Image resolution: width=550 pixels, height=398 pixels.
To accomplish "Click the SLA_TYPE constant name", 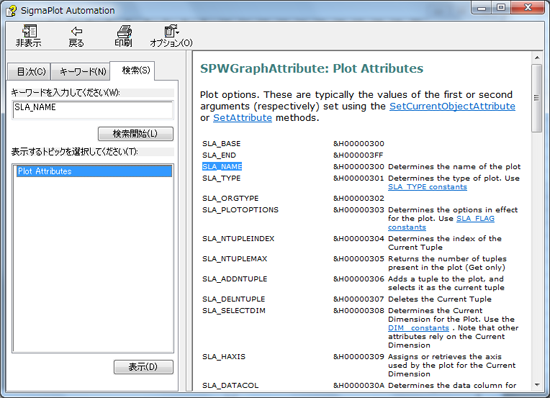I will tap(221, 178).
